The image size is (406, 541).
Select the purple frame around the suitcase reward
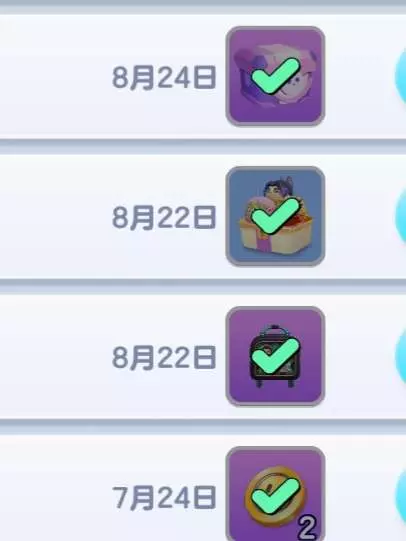click(275, 356)
